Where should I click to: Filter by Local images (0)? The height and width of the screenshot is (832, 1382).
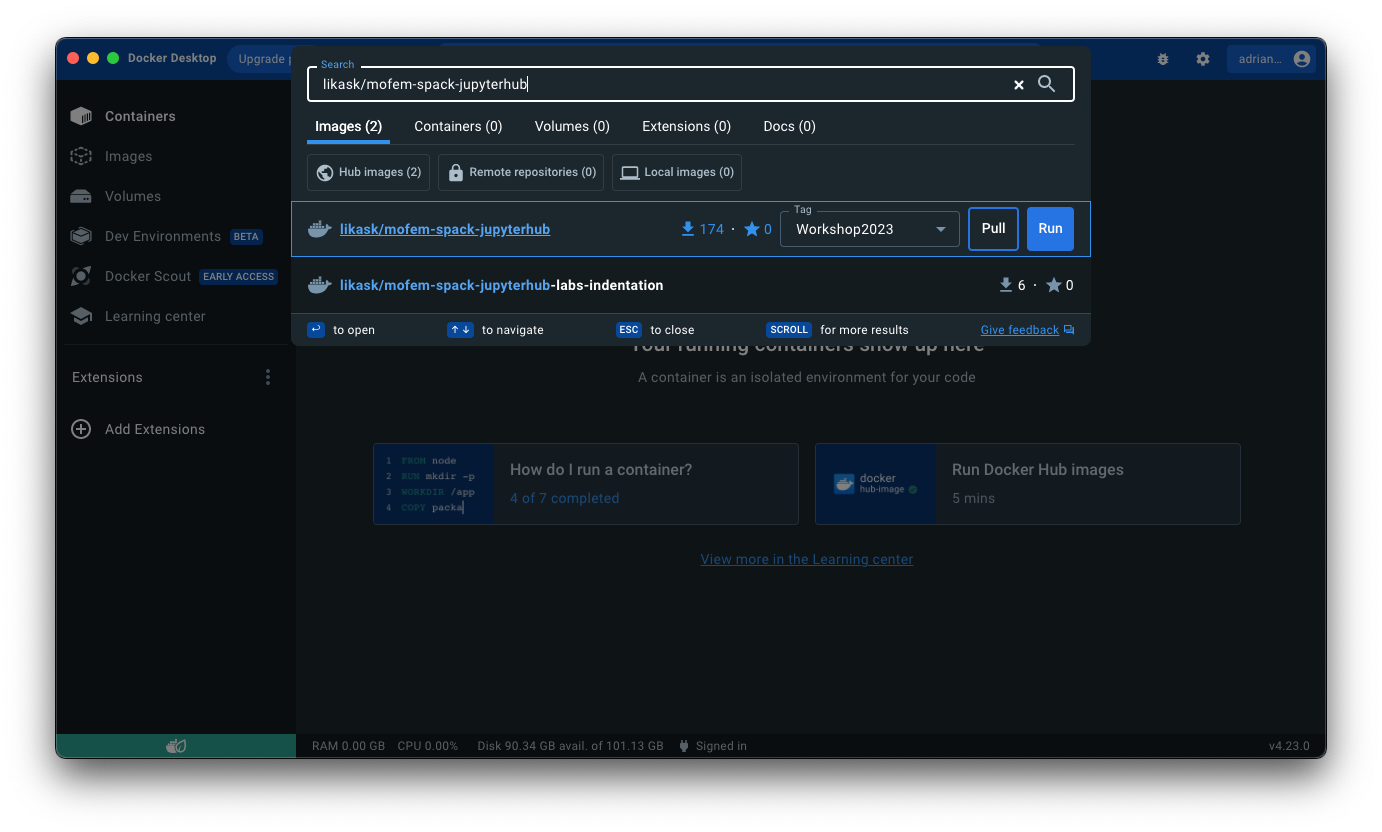(677, 172)
